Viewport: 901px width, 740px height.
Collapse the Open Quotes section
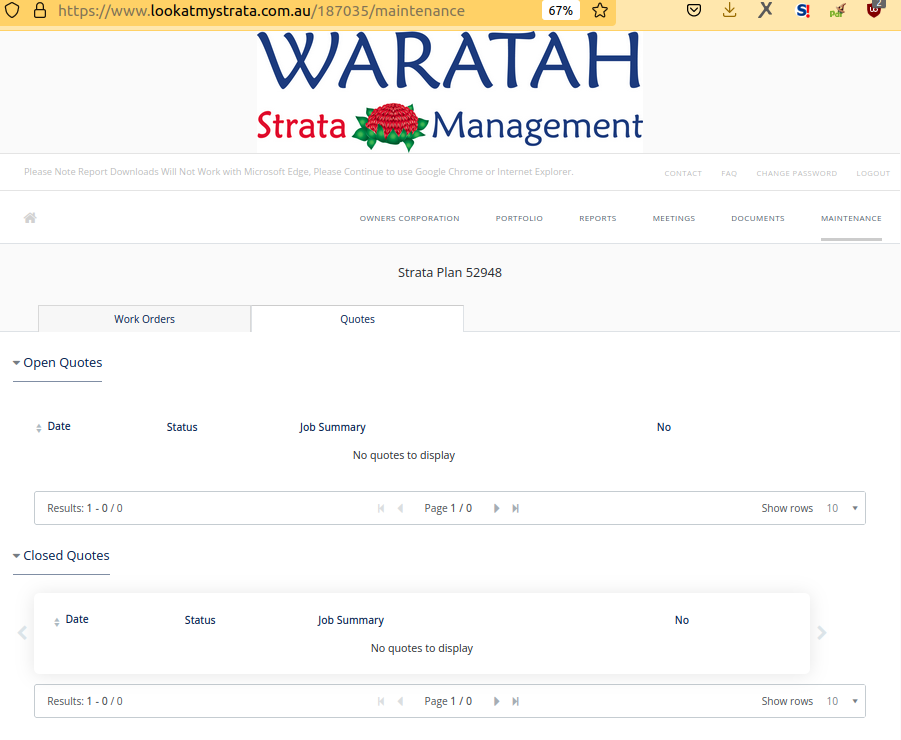57,363
